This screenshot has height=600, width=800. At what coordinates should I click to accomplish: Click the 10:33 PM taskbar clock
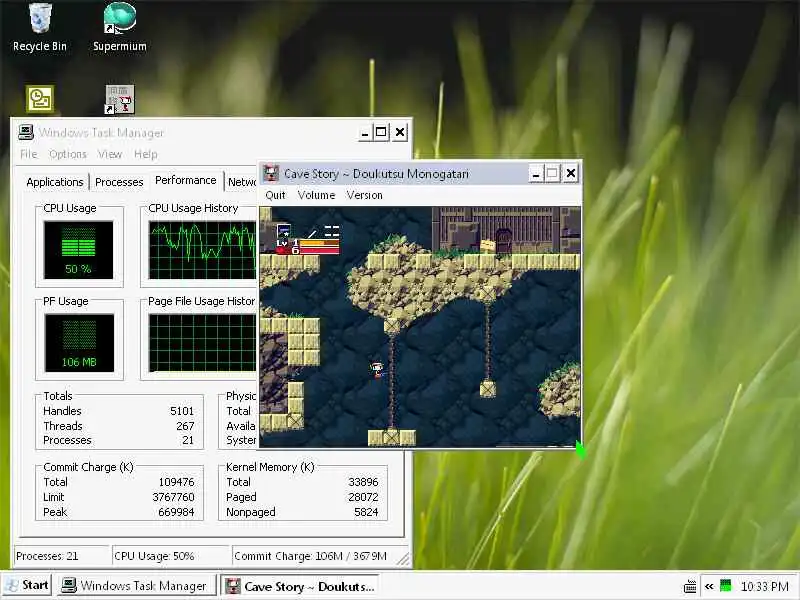pyautogui.click(x=764, y=586)
